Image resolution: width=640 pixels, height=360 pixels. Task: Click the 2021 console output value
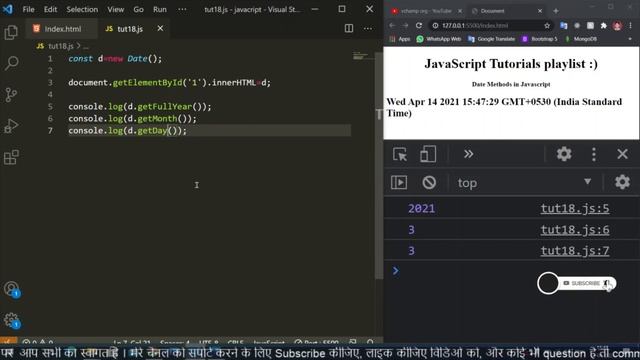(x=421, y=209)
